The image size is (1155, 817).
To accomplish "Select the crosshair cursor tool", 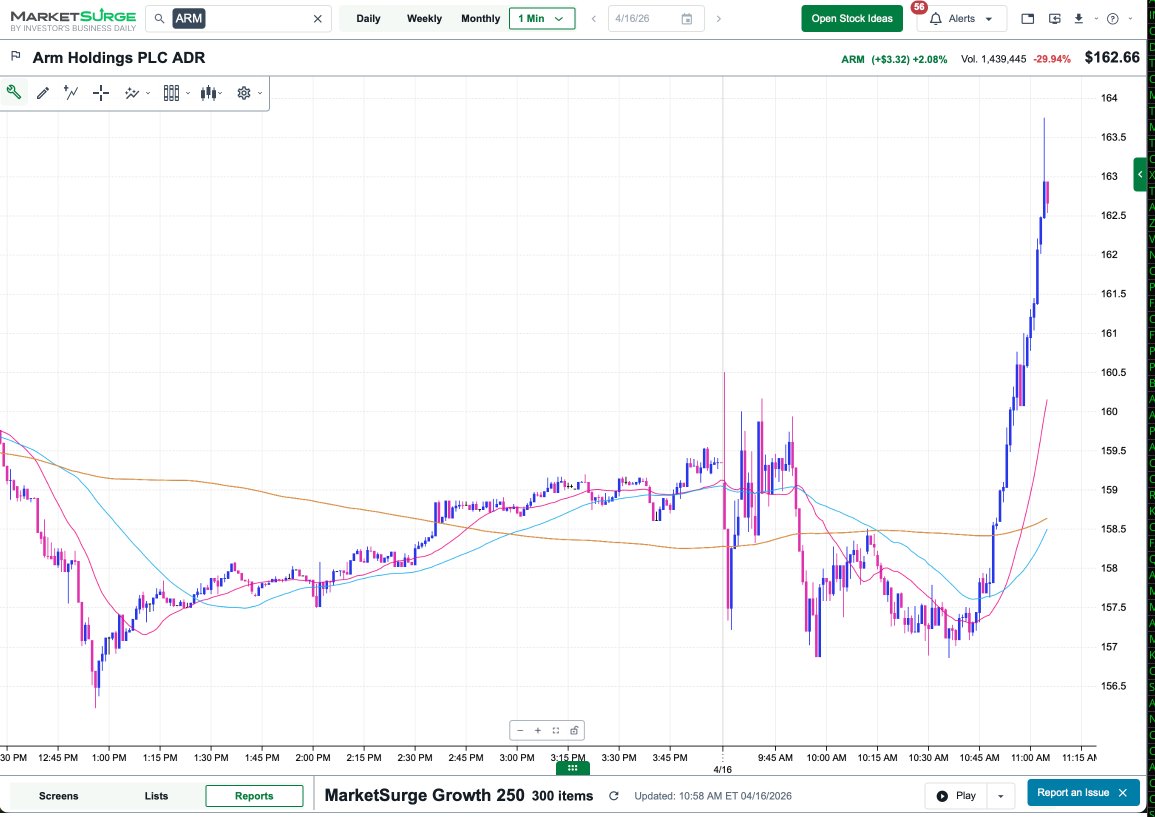I will click(101, 93).
